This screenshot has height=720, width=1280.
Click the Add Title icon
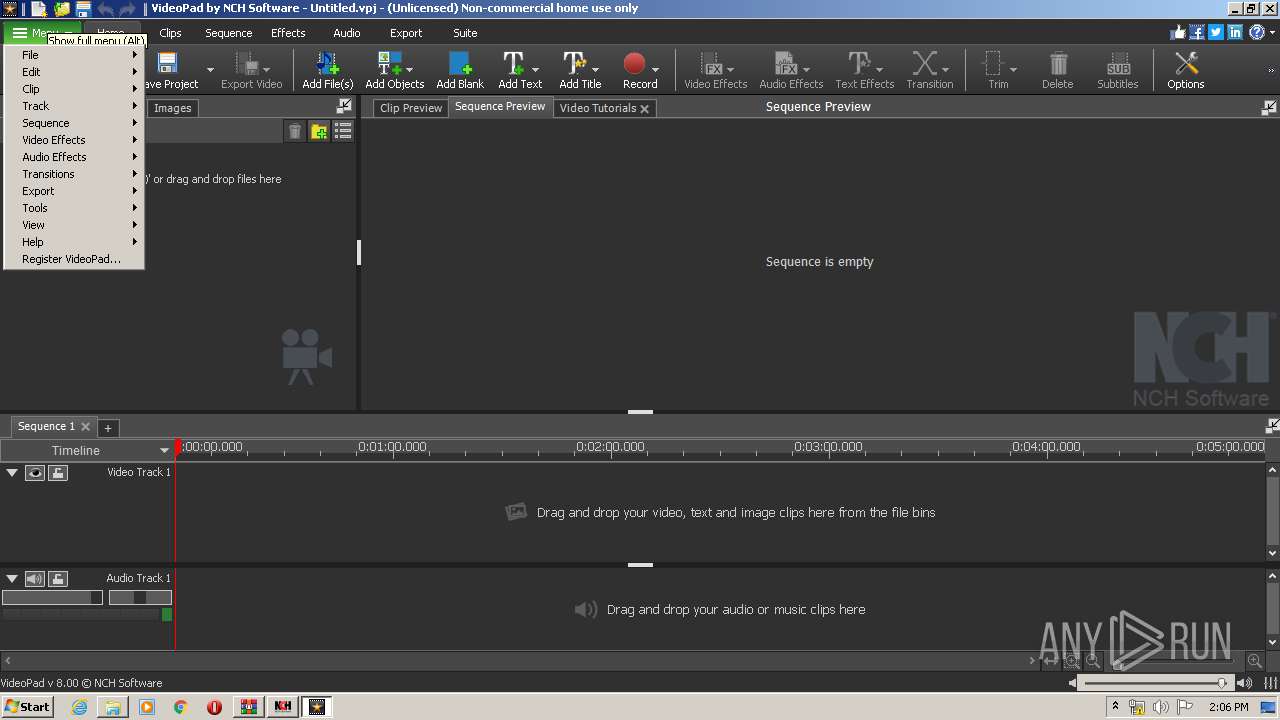[x=574, y=64]
